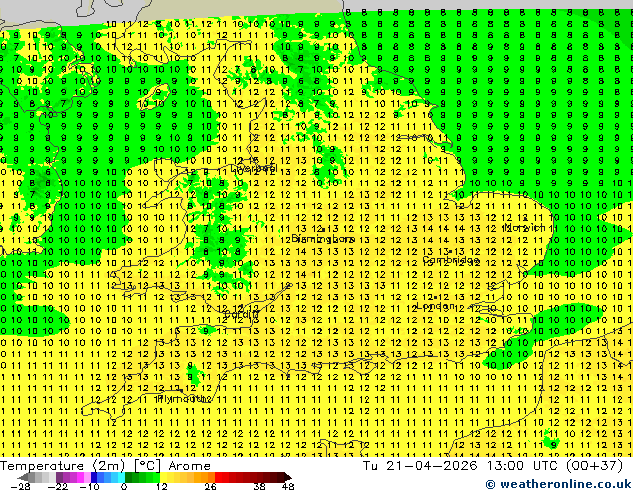Viewport: 634px width, 490px height.
Task: Click the -10 legend value
Action: [89, 486]
